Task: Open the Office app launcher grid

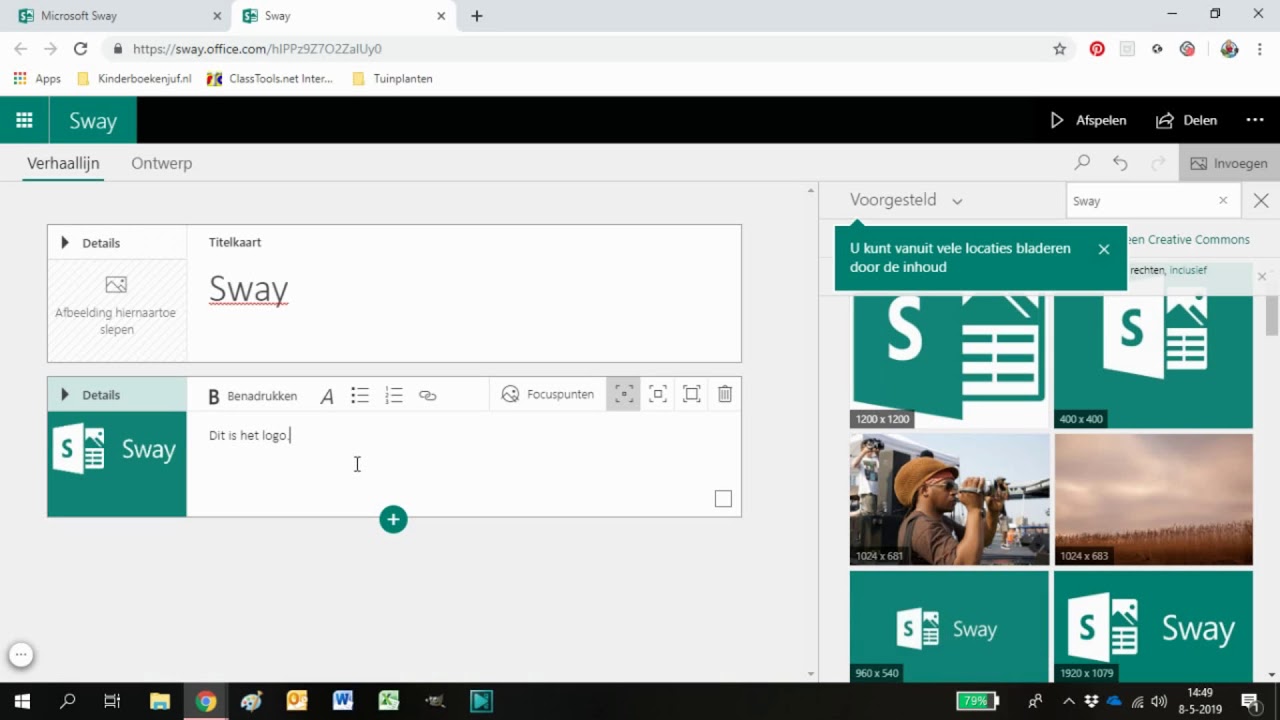Action: click(x=24, y=120)
